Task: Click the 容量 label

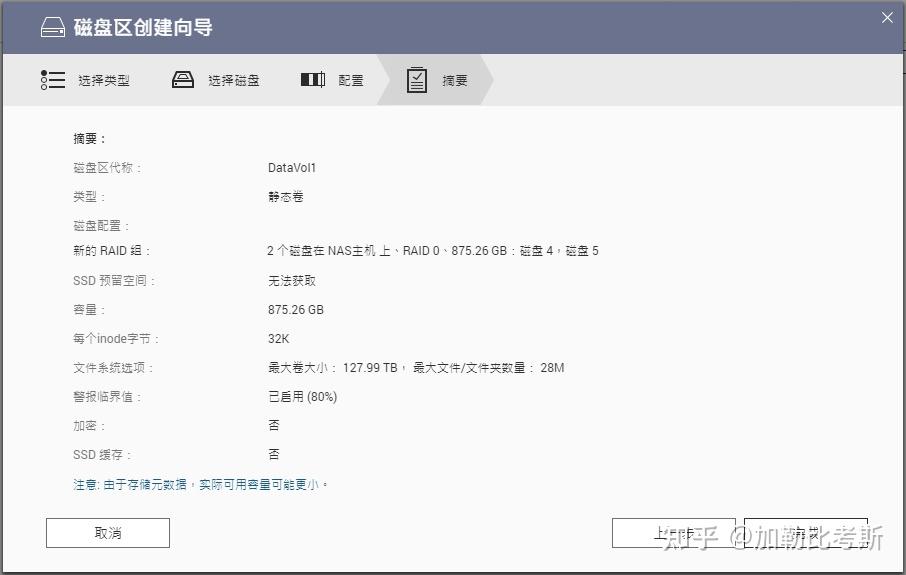Action: click(89, 310)
